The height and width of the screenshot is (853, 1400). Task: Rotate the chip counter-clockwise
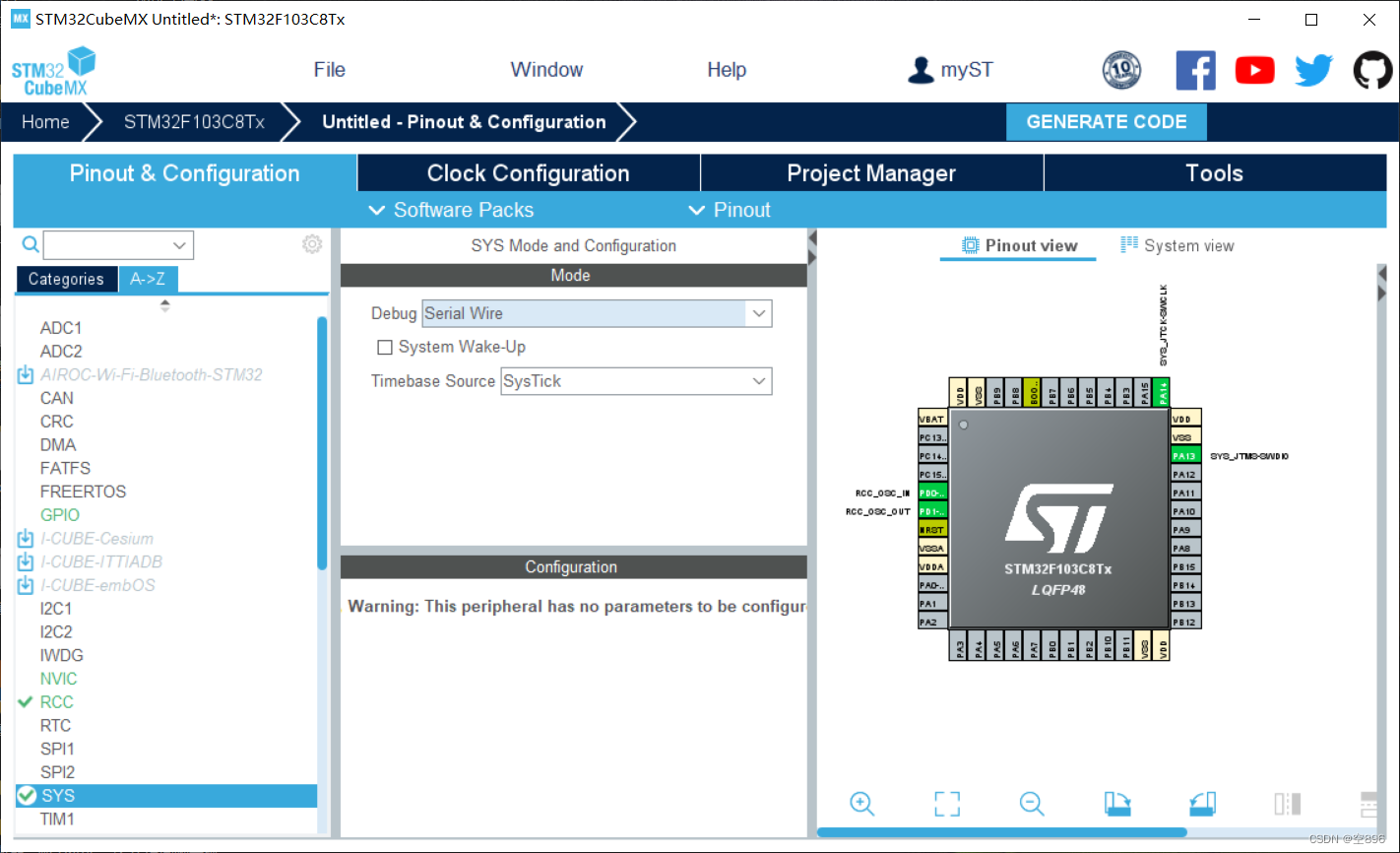[x=1203, y=804]
